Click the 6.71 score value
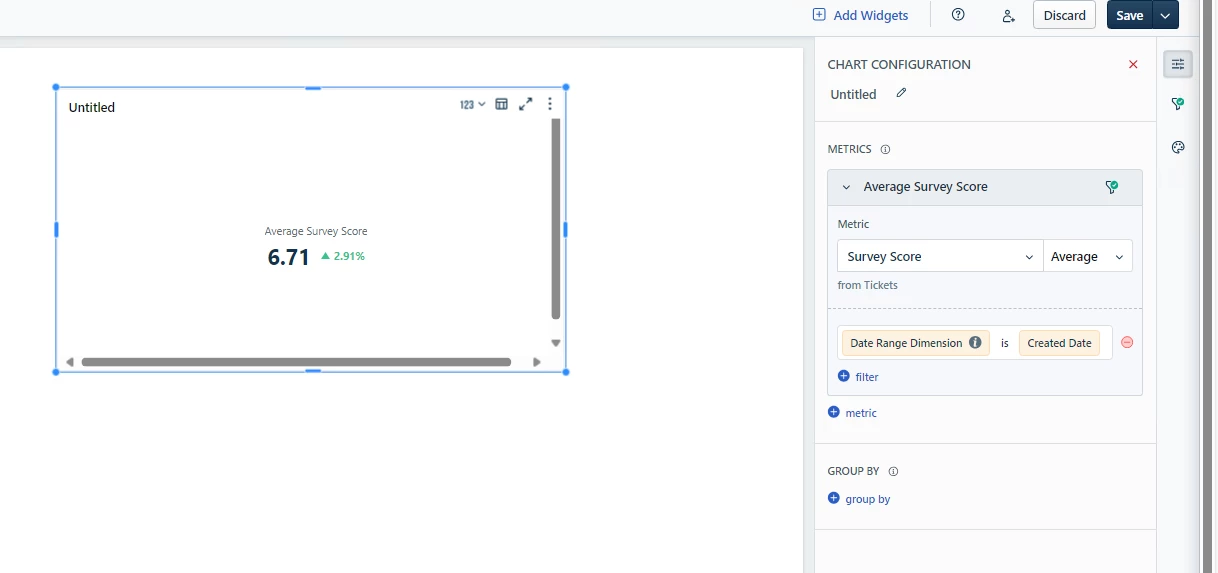Screen dimensions: 1218x573 [x=289, y=257]
